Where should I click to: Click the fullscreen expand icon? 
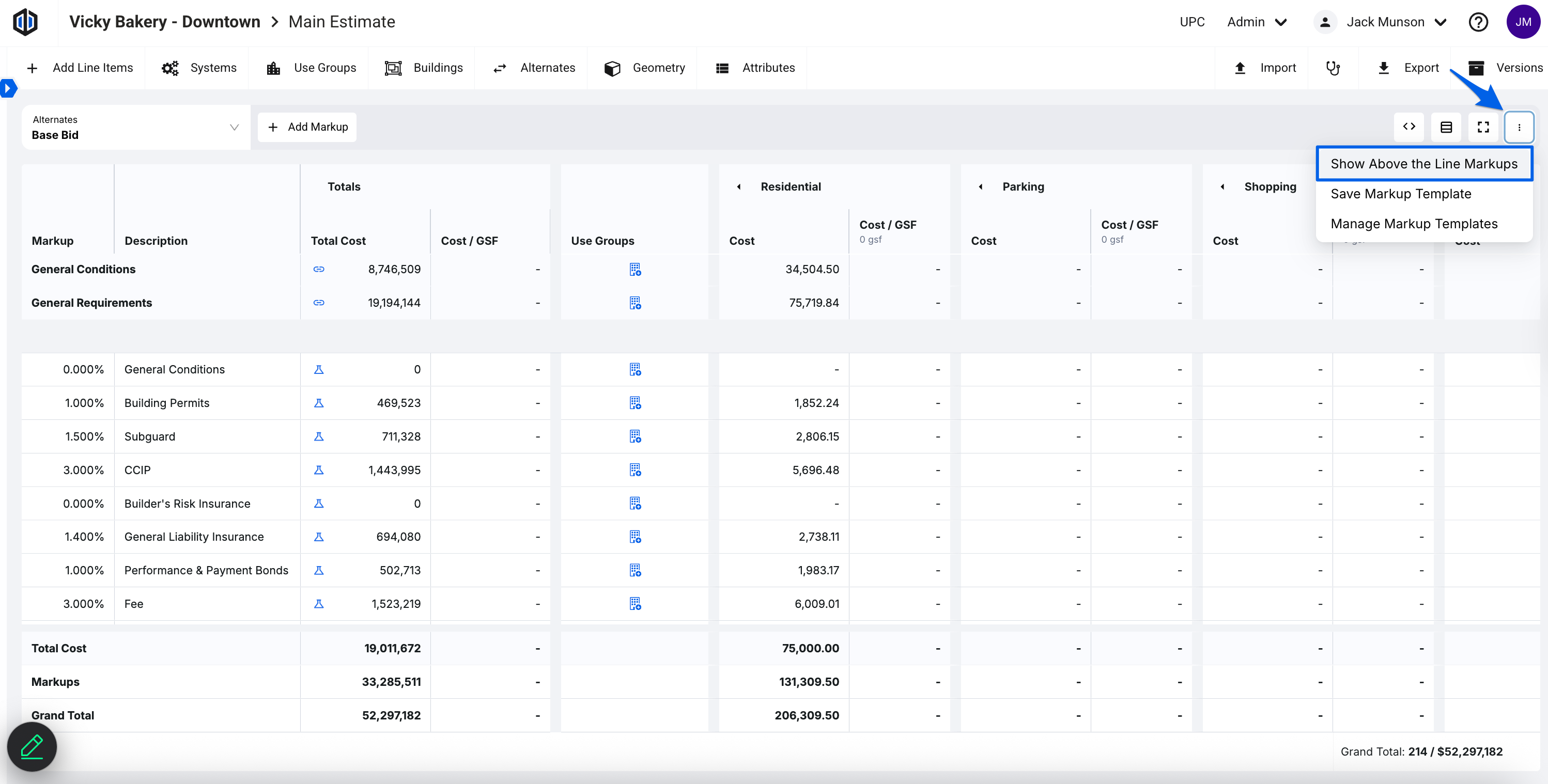click(1482, 127)
